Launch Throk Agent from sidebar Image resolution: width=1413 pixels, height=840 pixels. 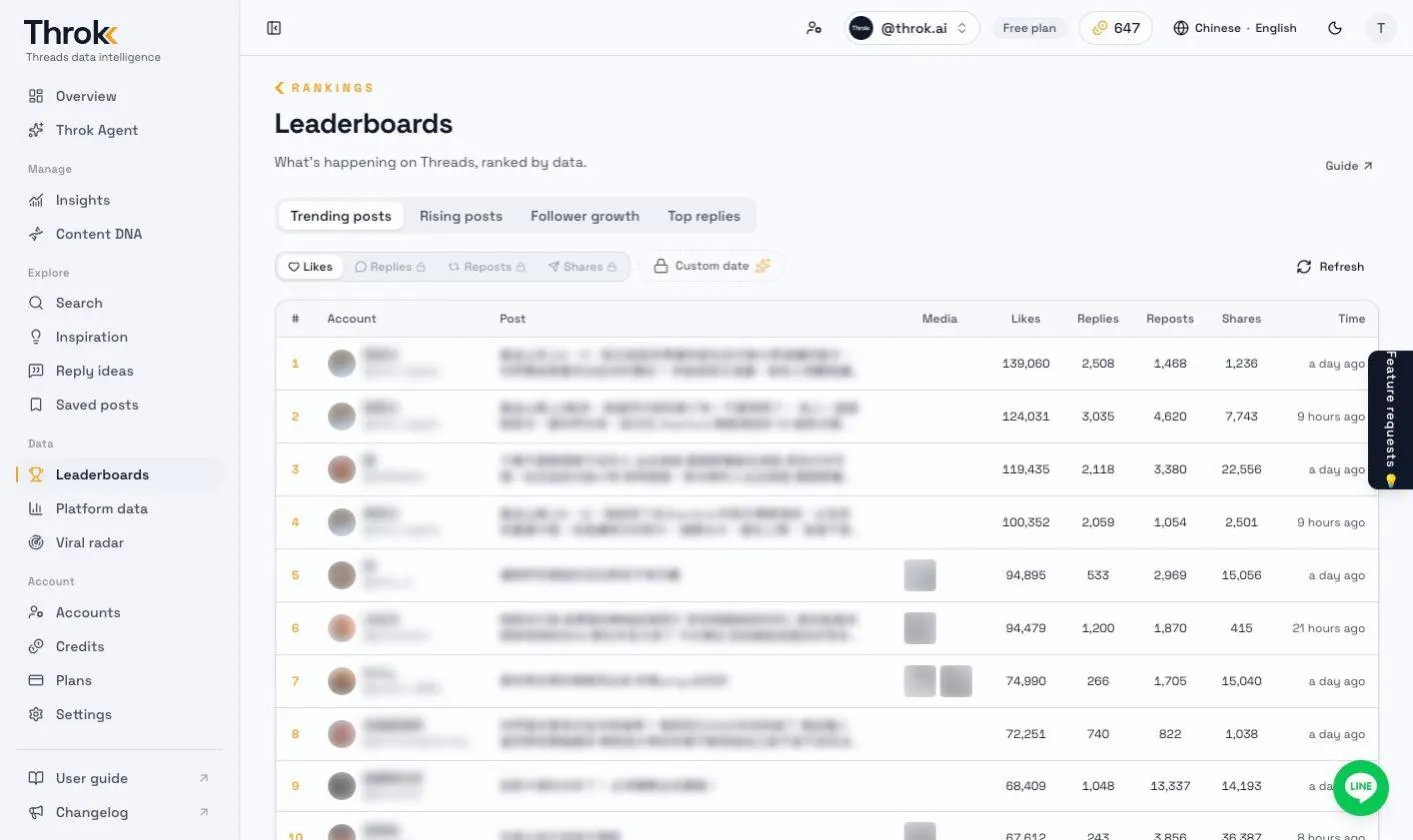coord(120,130)
